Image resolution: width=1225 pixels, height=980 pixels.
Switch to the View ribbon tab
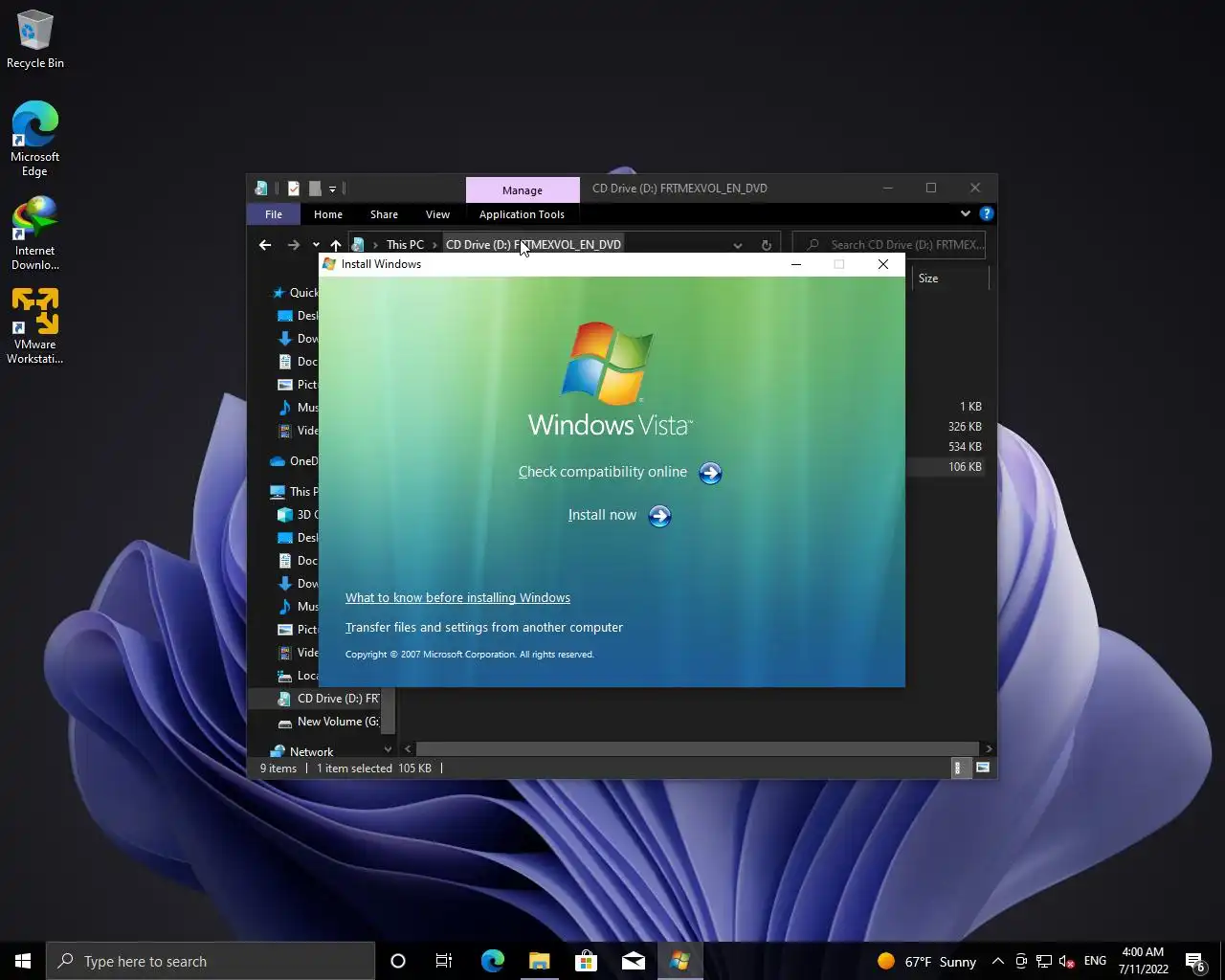[437, 214]
